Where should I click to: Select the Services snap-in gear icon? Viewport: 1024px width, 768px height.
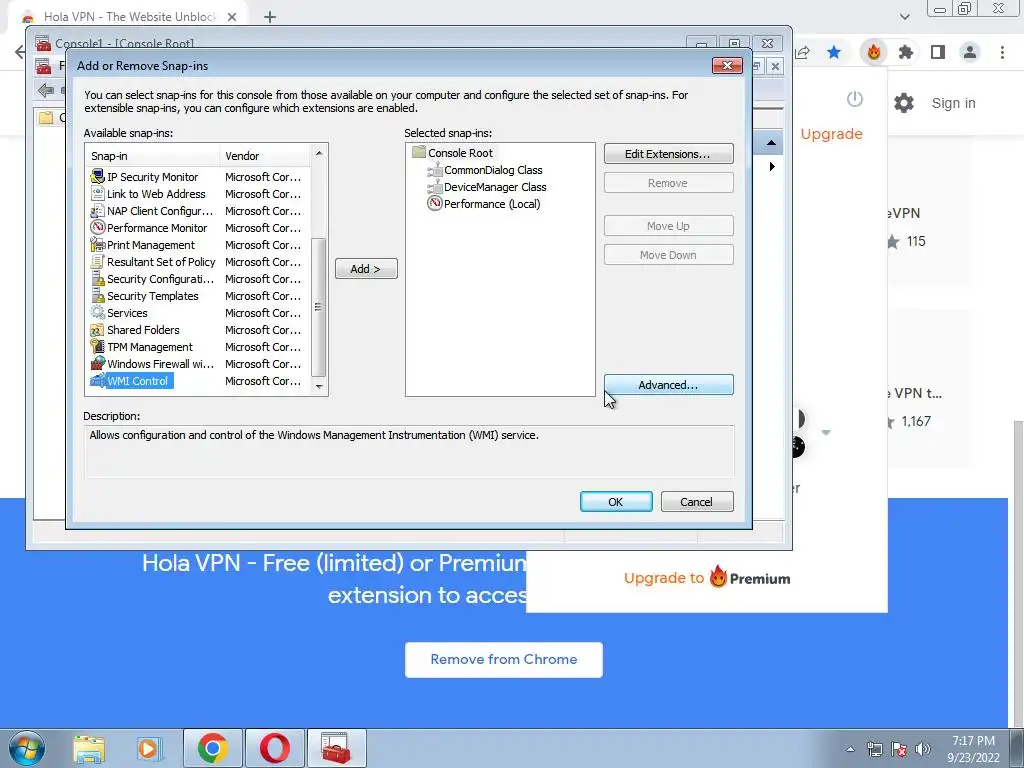pos(97,312)
